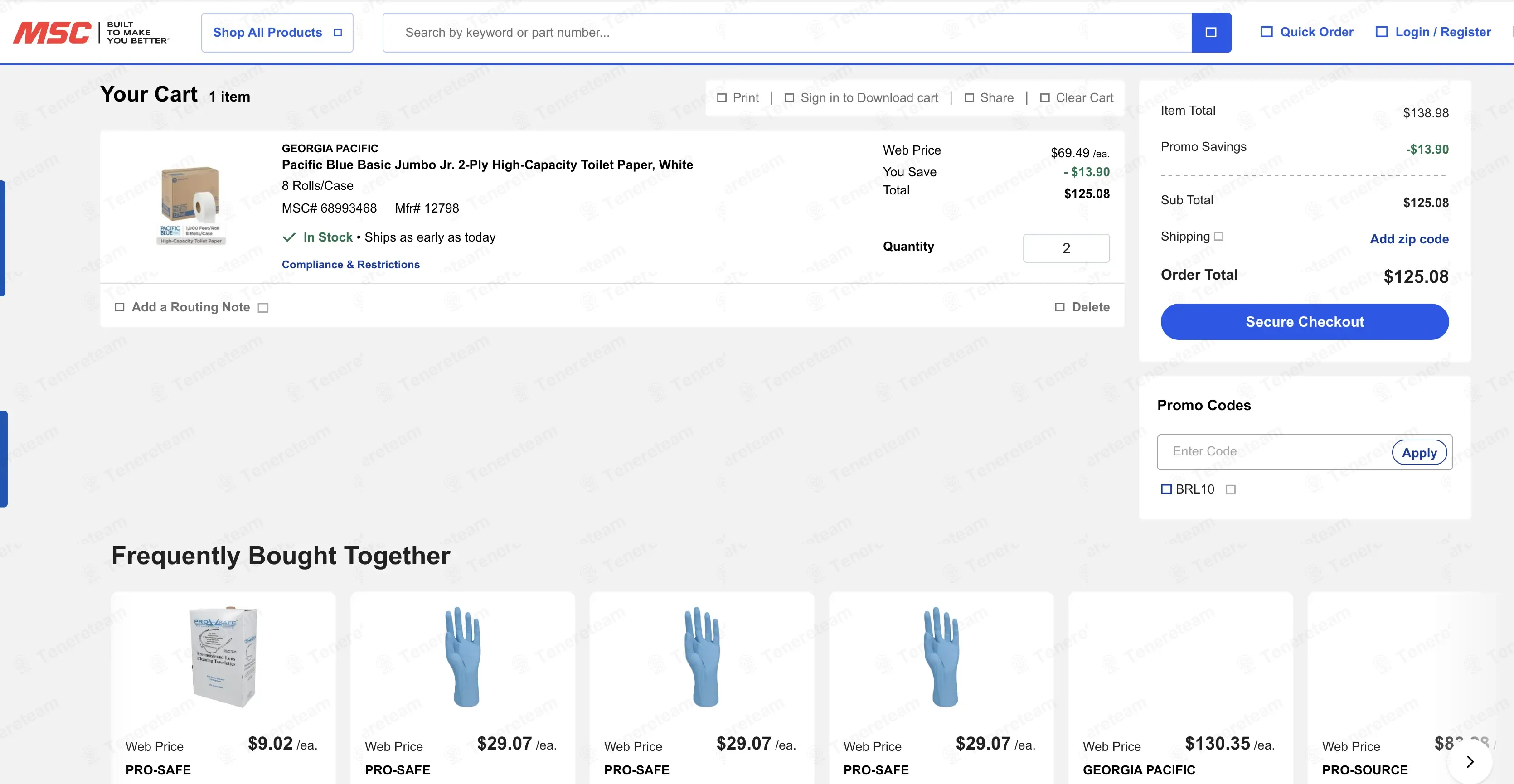Click the Login user icon
The height and width of the screenshot is (784, 1514).
tap(1382, 32)
